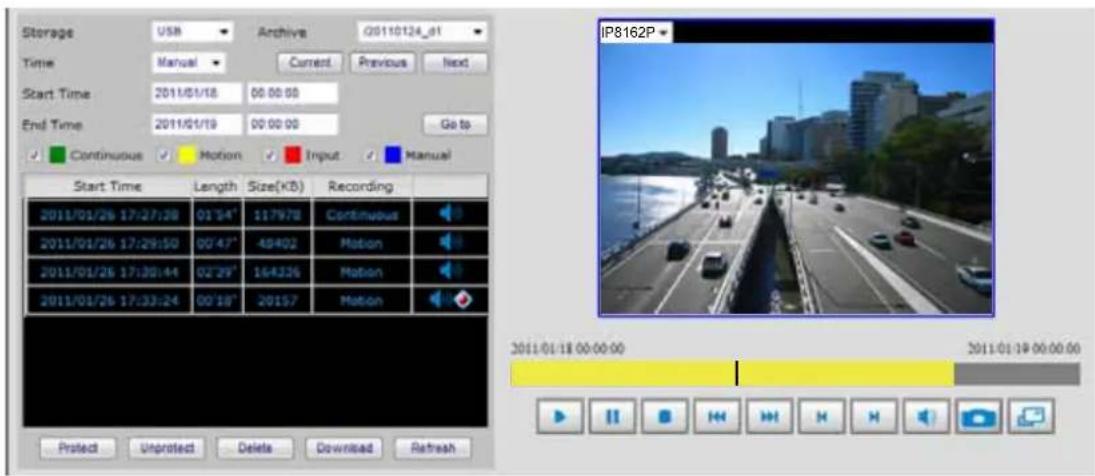Open the Time dropdown showing Manual

point(188,63)
